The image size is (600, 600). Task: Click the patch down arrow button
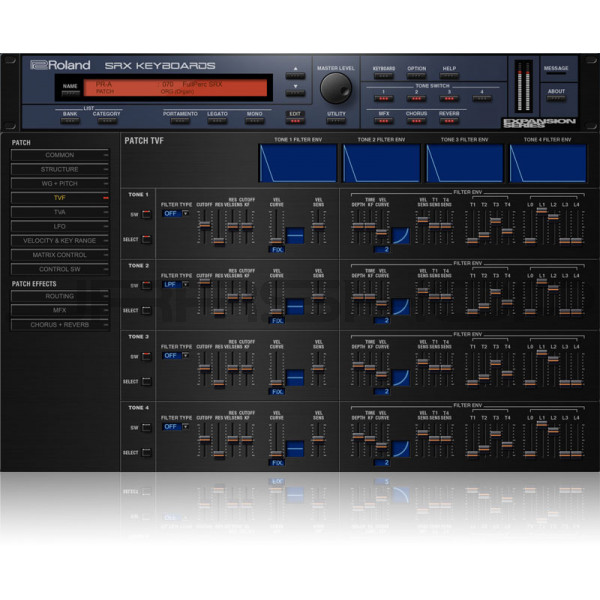point(295,93)
